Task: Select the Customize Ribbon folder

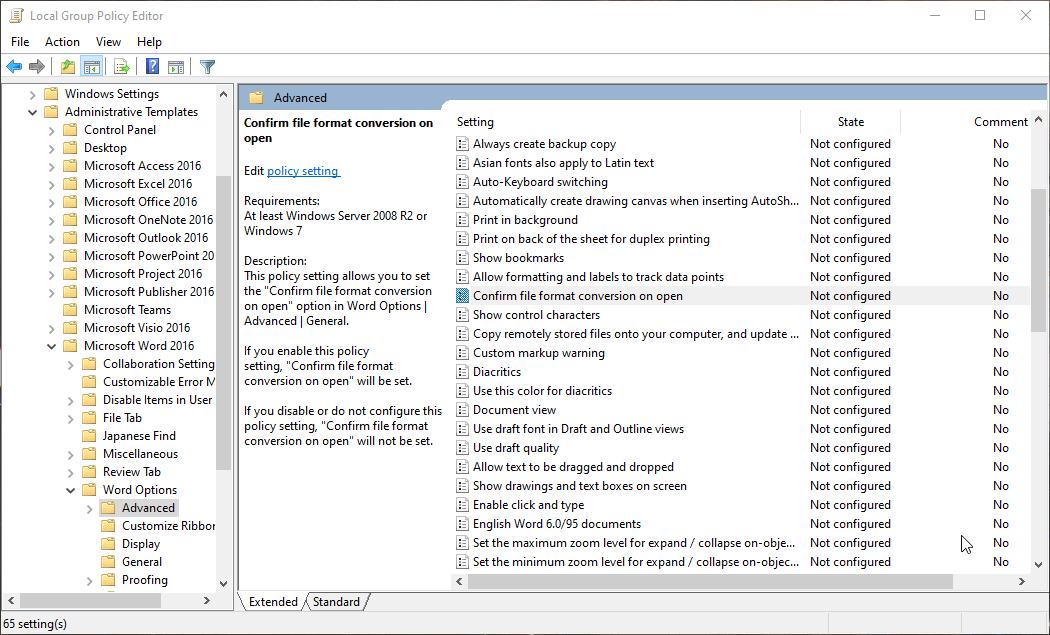Action: [x=168, y=526]
